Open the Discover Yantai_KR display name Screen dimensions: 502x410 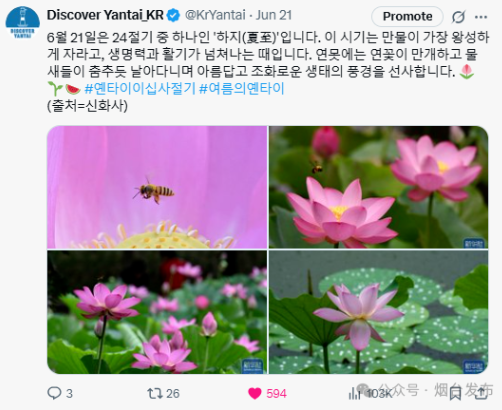tap(105, 15)
